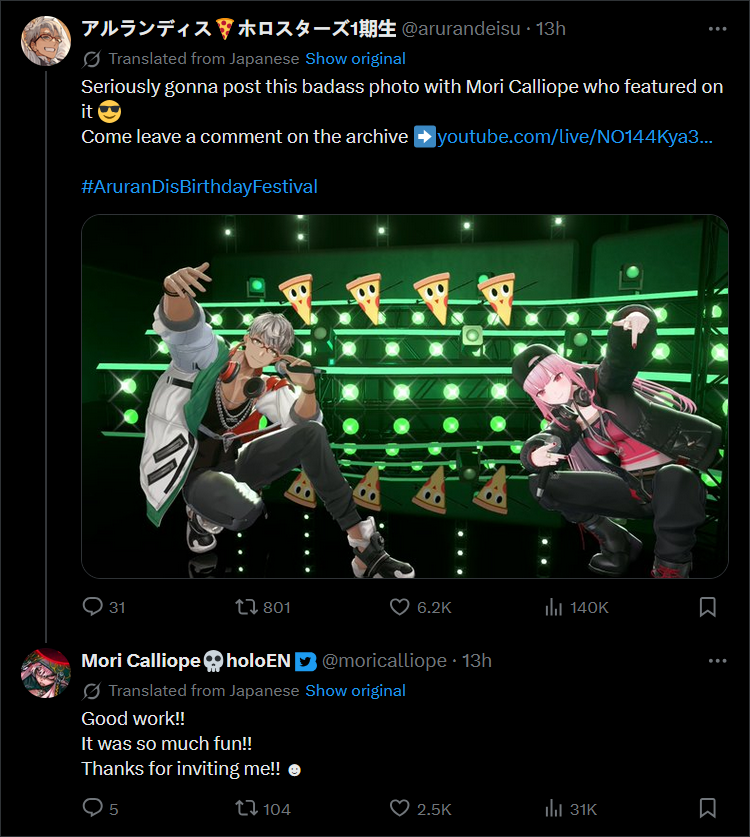
Task: Show original text of Calliope's reply
Action: pos(355,690)
